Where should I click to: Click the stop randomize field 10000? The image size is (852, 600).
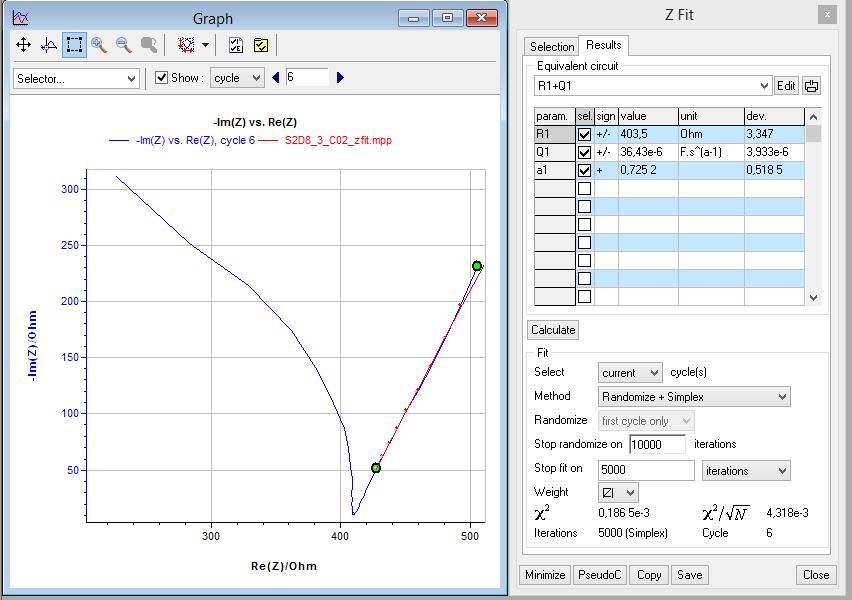coord(657,445)
